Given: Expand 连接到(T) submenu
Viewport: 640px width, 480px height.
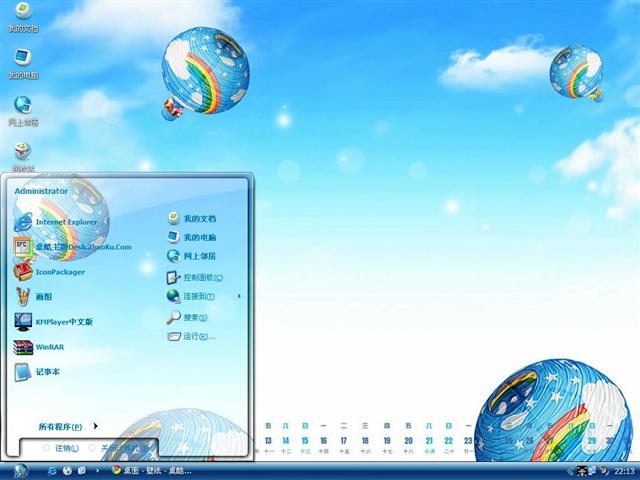Looking at the screenshot, I should click(x=204, y=296).
